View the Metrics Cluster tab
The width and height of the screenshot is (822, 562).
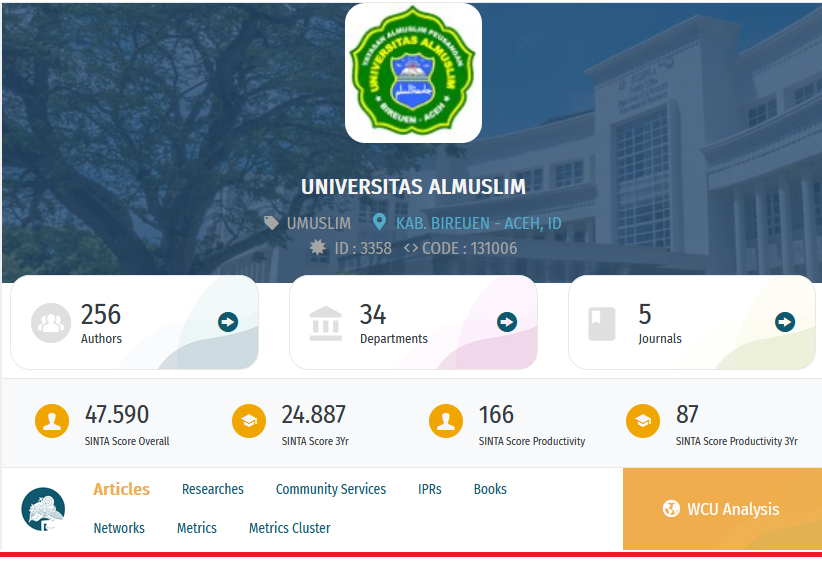pos(289,528)
